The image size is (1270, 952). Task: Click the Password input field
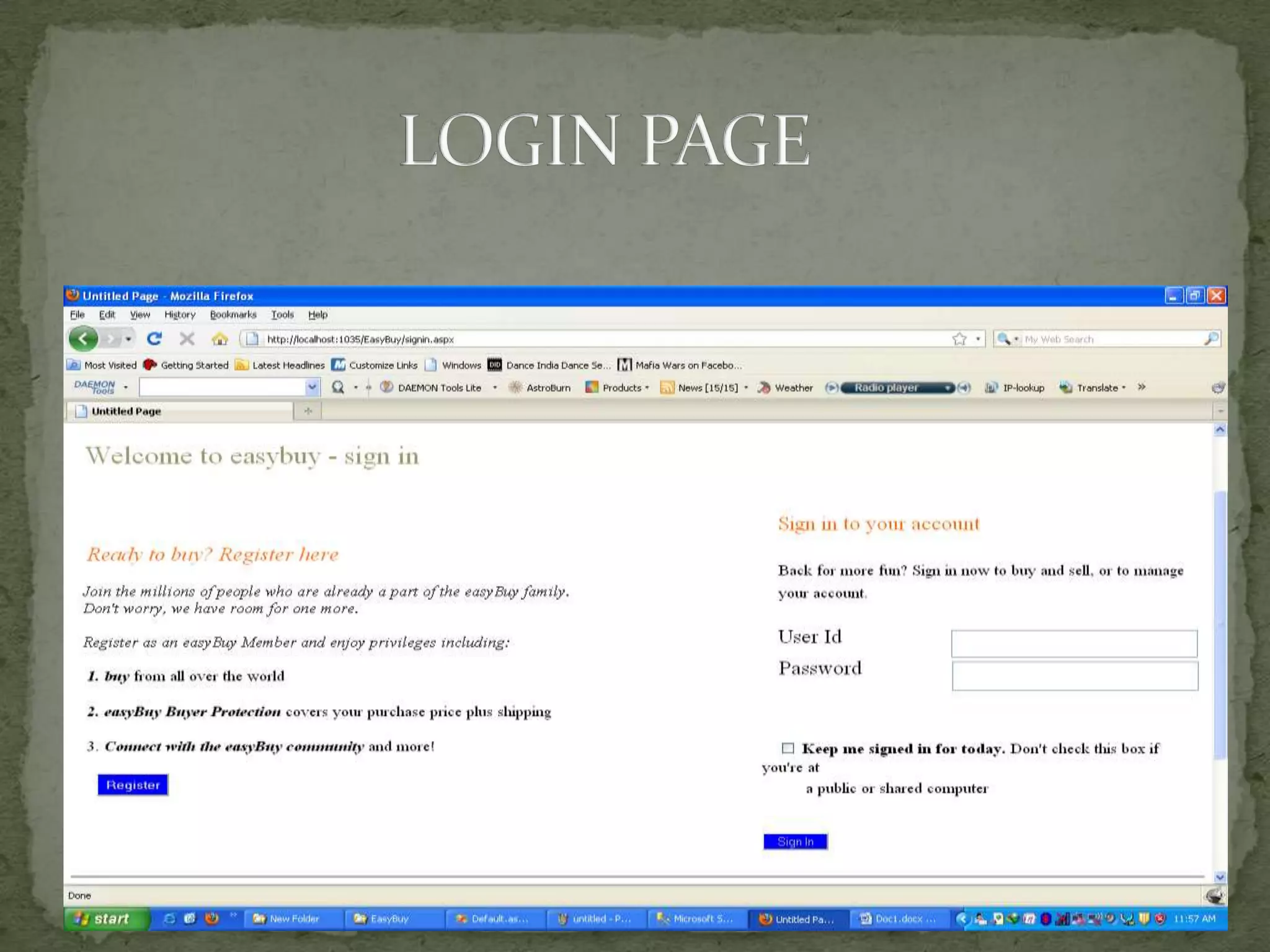pyautogui.click(x=1075, y=676)
